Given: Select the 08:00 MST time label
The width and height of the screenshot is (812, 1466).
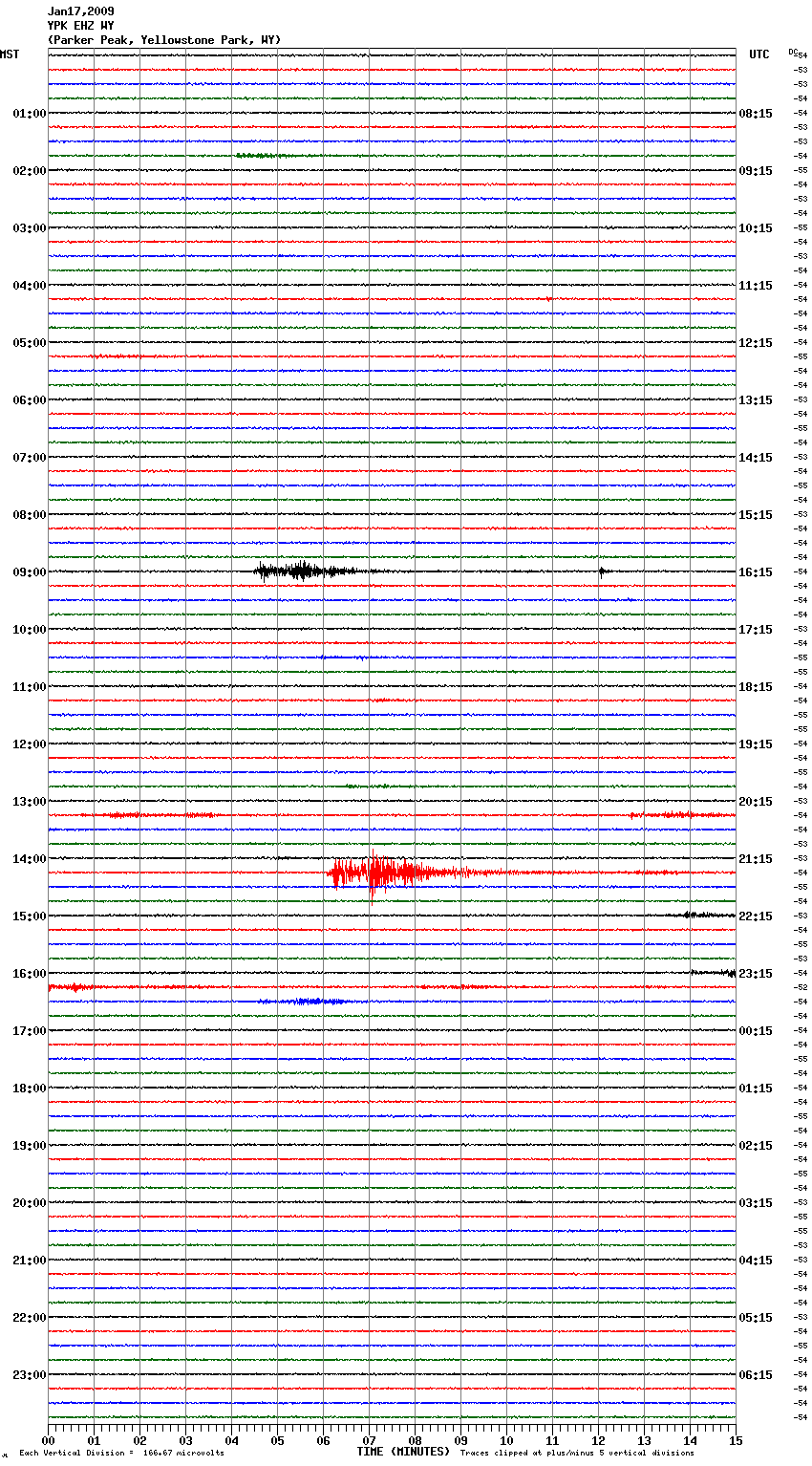Looking at the screenshot, I should pyautogui.click(x=30, y=515).
